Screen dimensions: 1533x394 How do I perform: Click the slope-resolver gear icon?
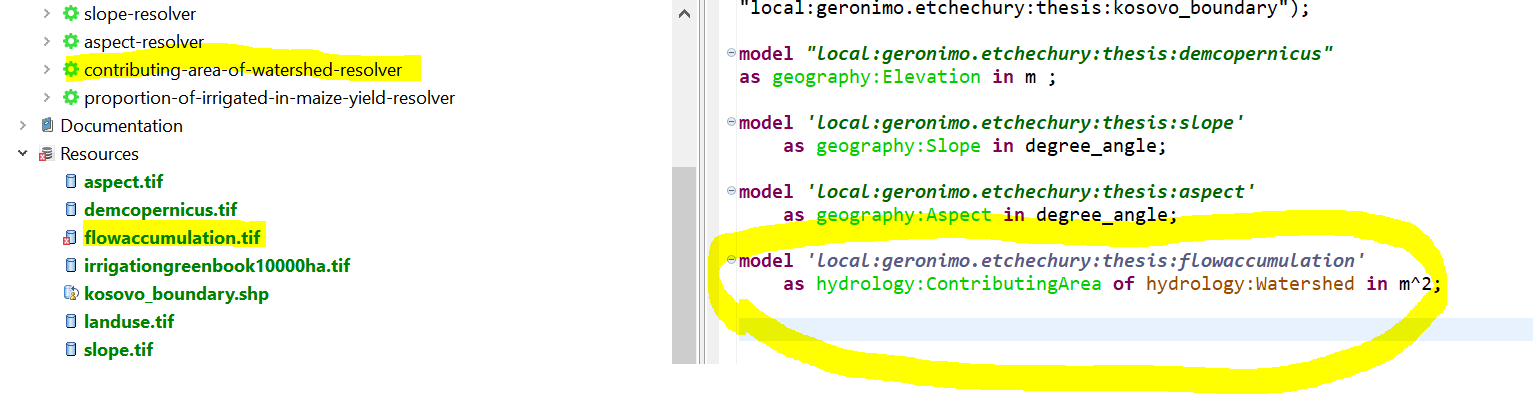coord(70,14)
